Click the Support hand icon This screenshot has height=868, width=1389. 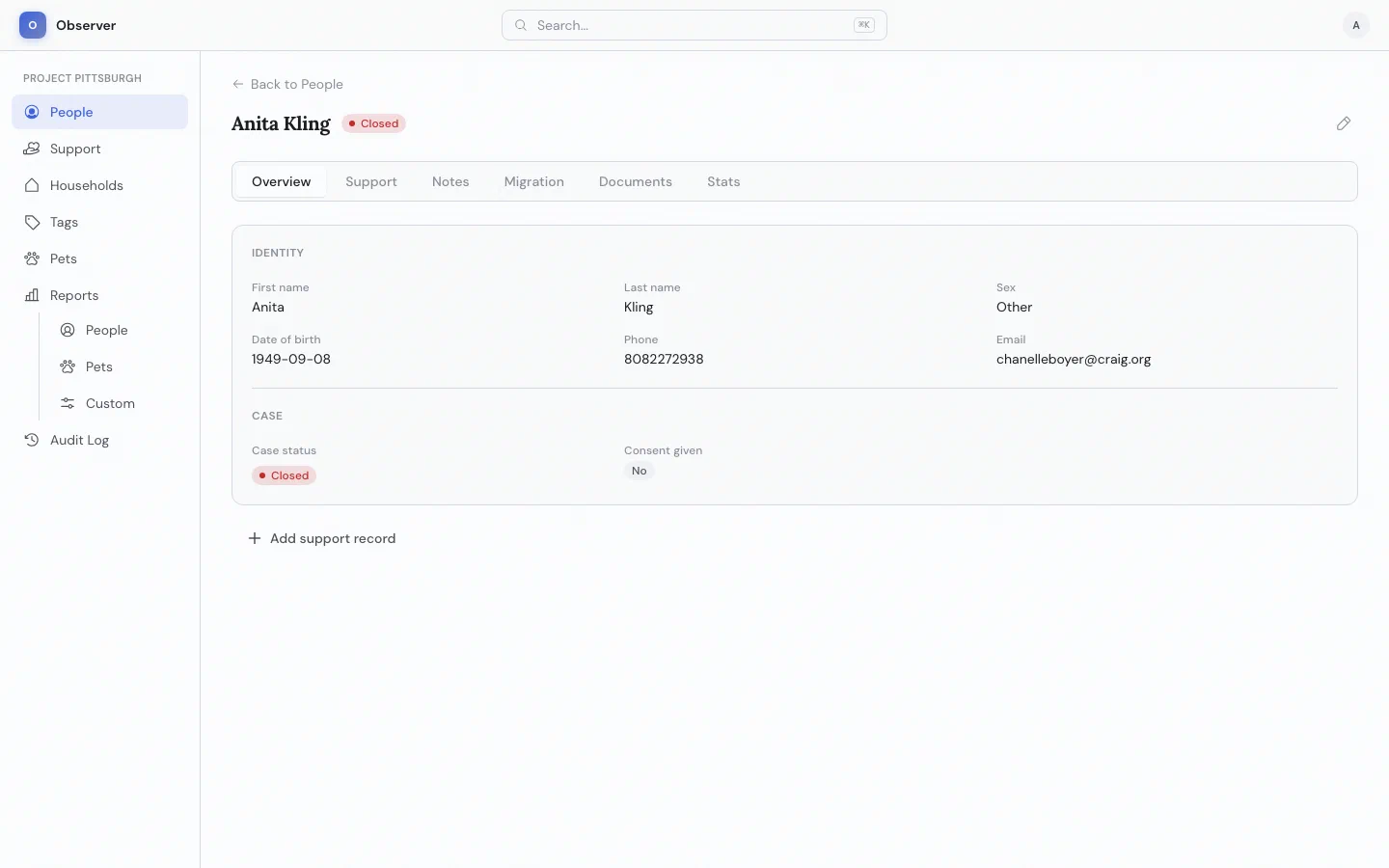32,149
